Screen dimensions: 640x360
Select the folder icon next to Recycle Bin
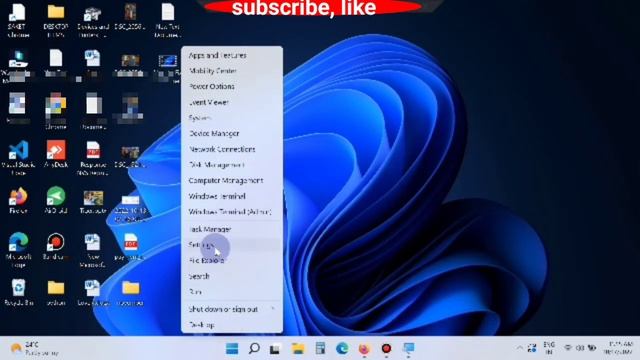[56, 292]
